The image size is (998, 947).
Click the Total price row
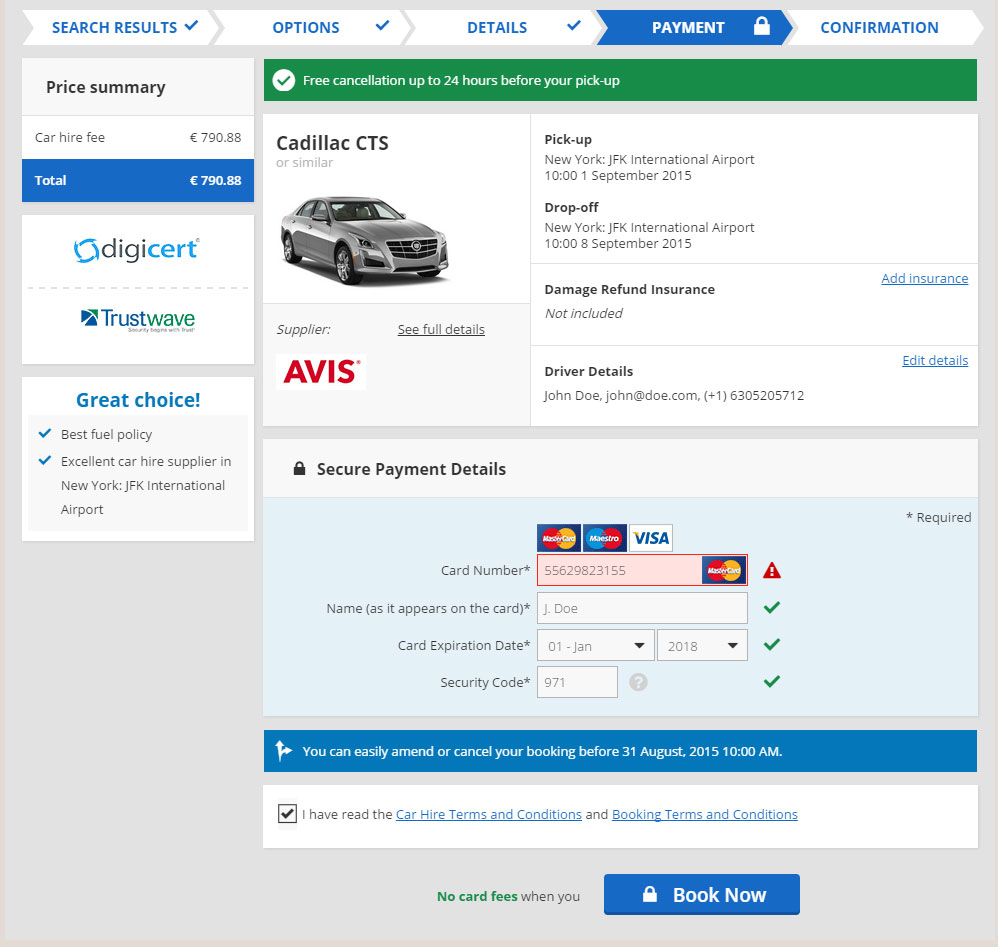tap(138, 180)
